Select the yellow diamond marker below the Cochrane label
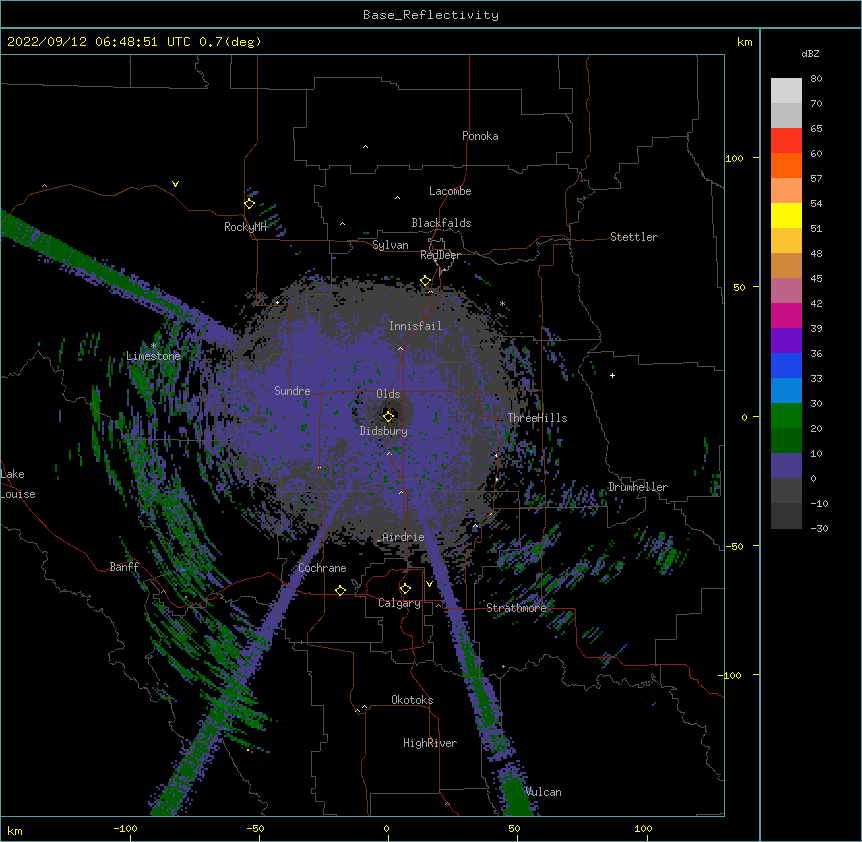The width and height of the screenshot is (862, 842). point(340,590)
